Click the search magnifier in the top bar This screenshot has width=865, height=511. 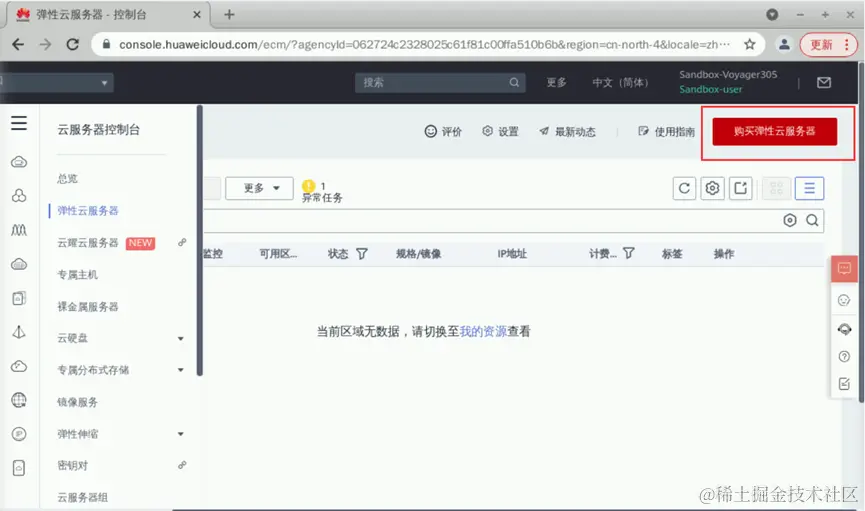[x=514, y=82]
